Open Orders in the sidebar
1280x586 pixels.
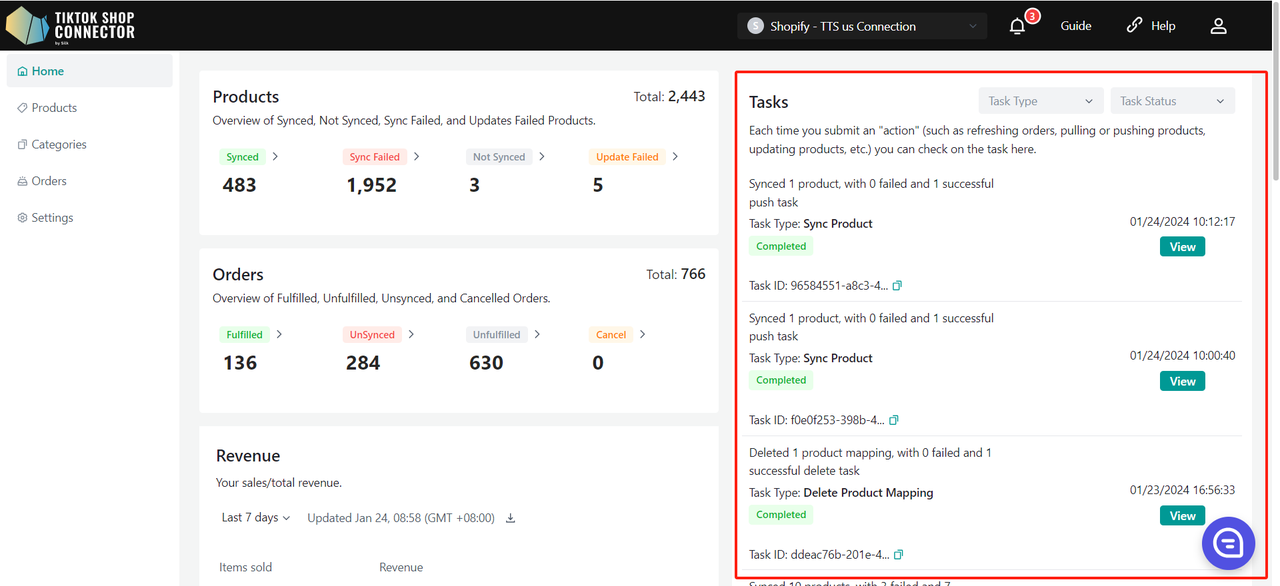(48, 181)
